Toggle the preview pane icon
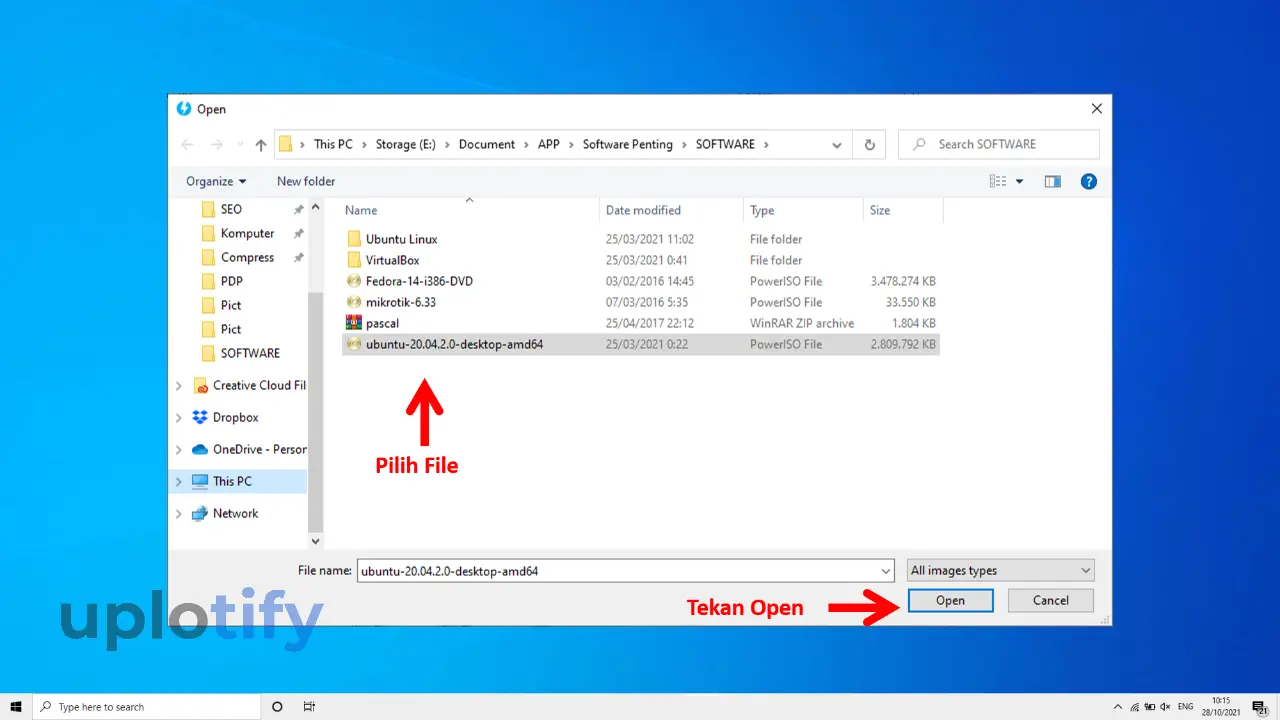 (x=1052, y=181)
